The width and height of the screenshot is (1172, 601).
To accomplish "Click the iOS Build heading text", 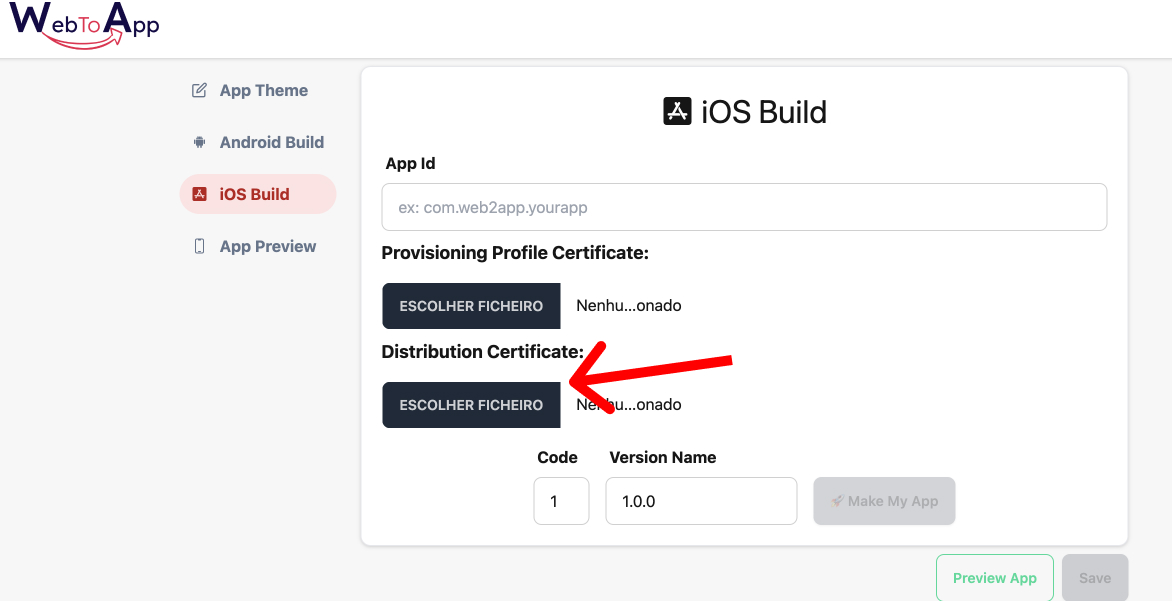I will point(764,112).
